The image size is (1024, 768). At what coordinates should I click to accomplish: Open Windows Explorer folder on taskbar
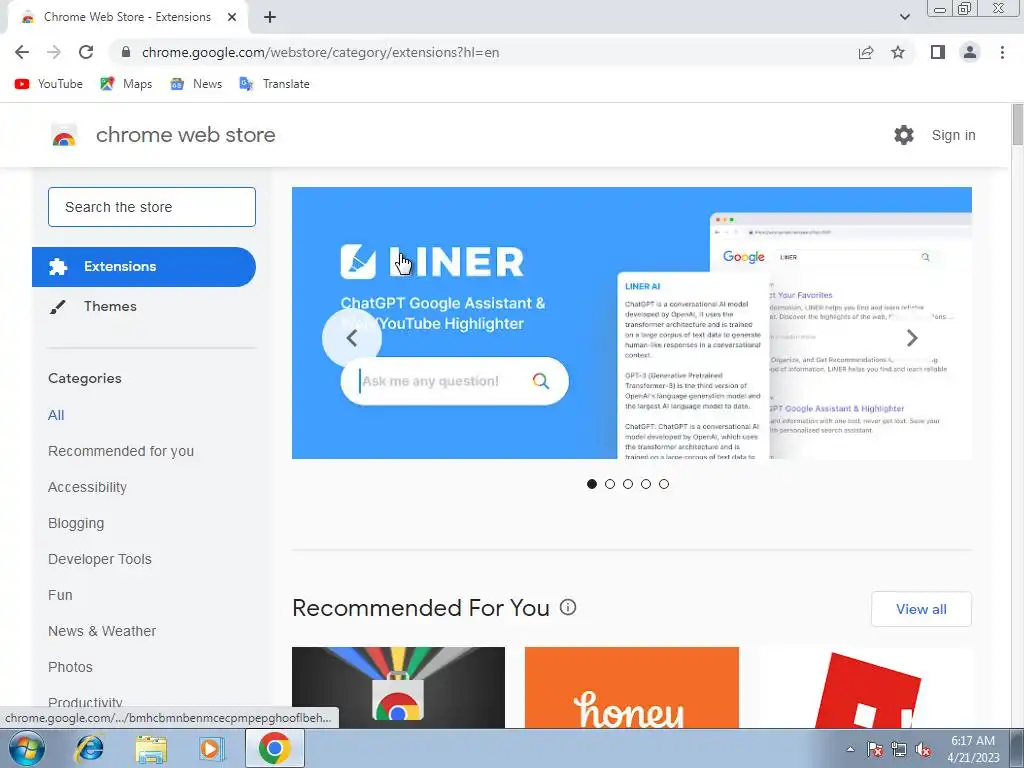[x=150, y=748]
